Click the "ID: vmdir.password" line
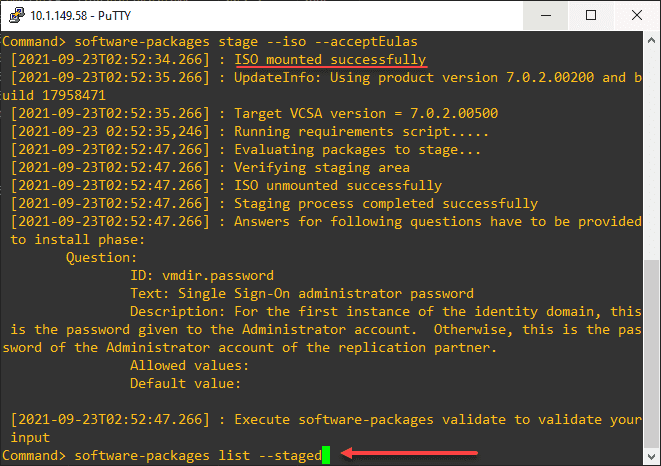Screen dimensions: 661x466 (202, 275)
